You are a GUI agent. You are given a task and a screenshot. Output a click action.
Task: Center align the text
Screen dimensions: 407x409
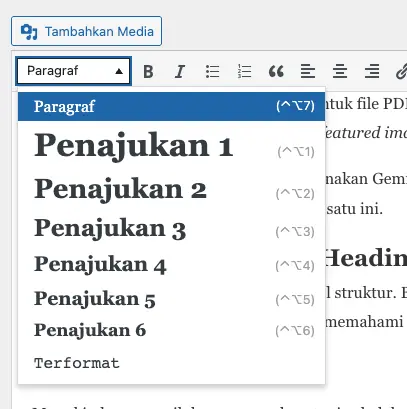340,71
